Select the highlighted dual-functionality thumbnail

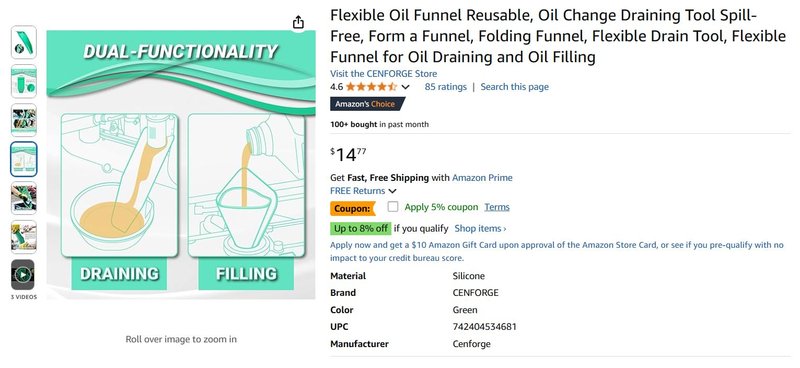point(23,159)
